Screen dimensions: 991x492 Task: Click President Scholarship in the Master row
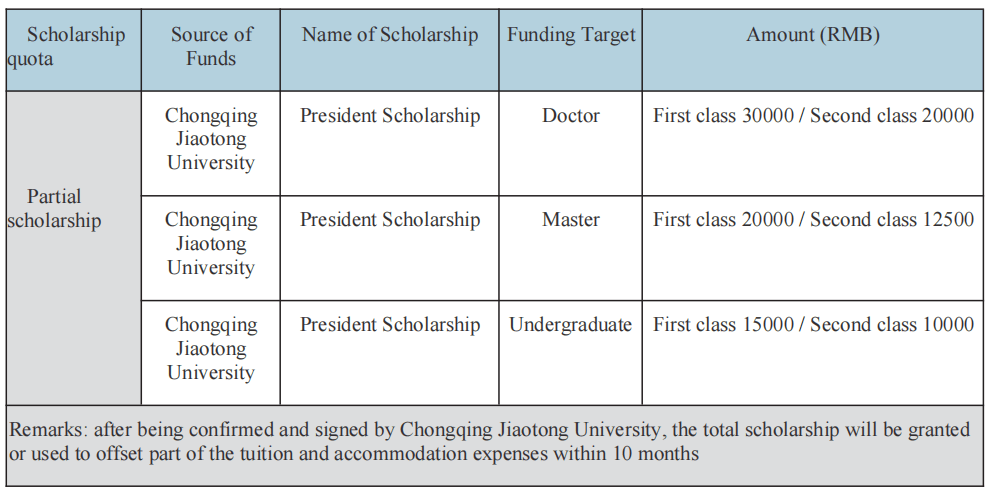pos(390,220)
